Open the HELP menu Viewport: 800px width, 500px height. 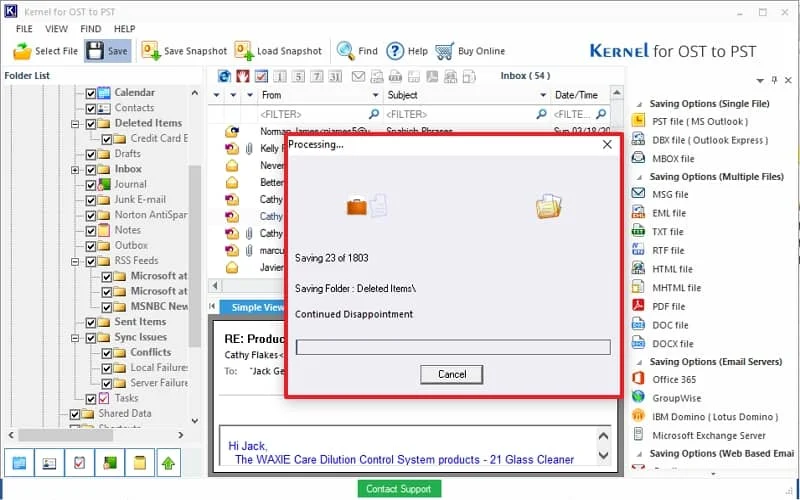tap(124, 29)
